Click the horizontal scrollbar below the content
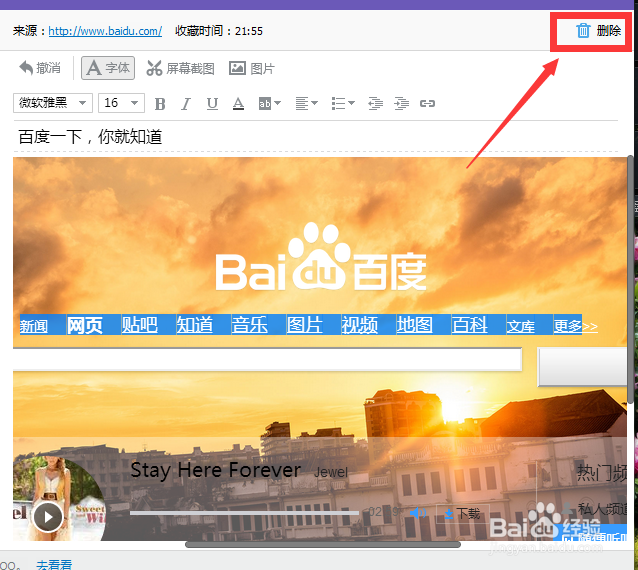638x570 pixels. [323, 544]
